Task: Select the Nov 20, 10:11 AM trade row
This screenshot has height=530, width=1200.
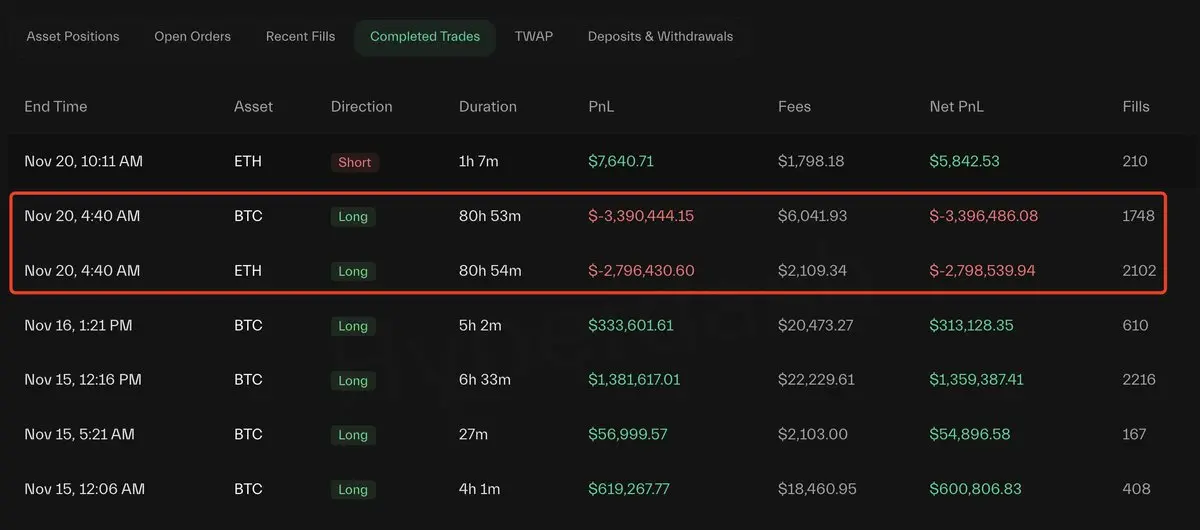Action: [x=84, y=161]
